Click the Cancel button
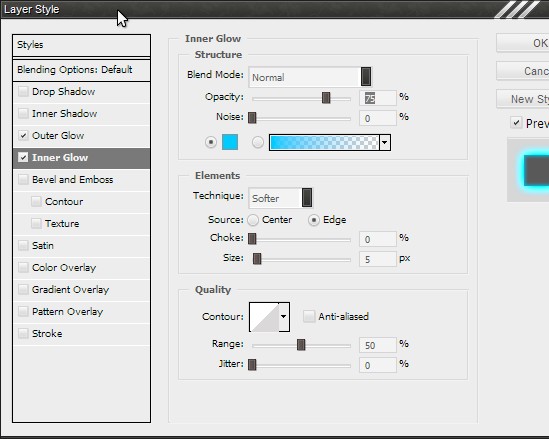The image size is (549, 439). pyautogui.click(x=523, y=71)
